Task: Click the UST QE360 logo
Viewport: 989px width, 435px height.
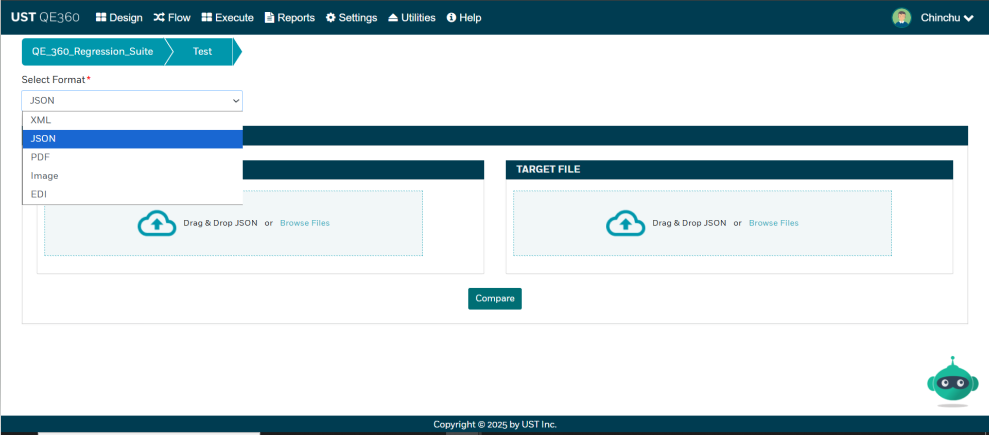Action: tap(45, 17)
